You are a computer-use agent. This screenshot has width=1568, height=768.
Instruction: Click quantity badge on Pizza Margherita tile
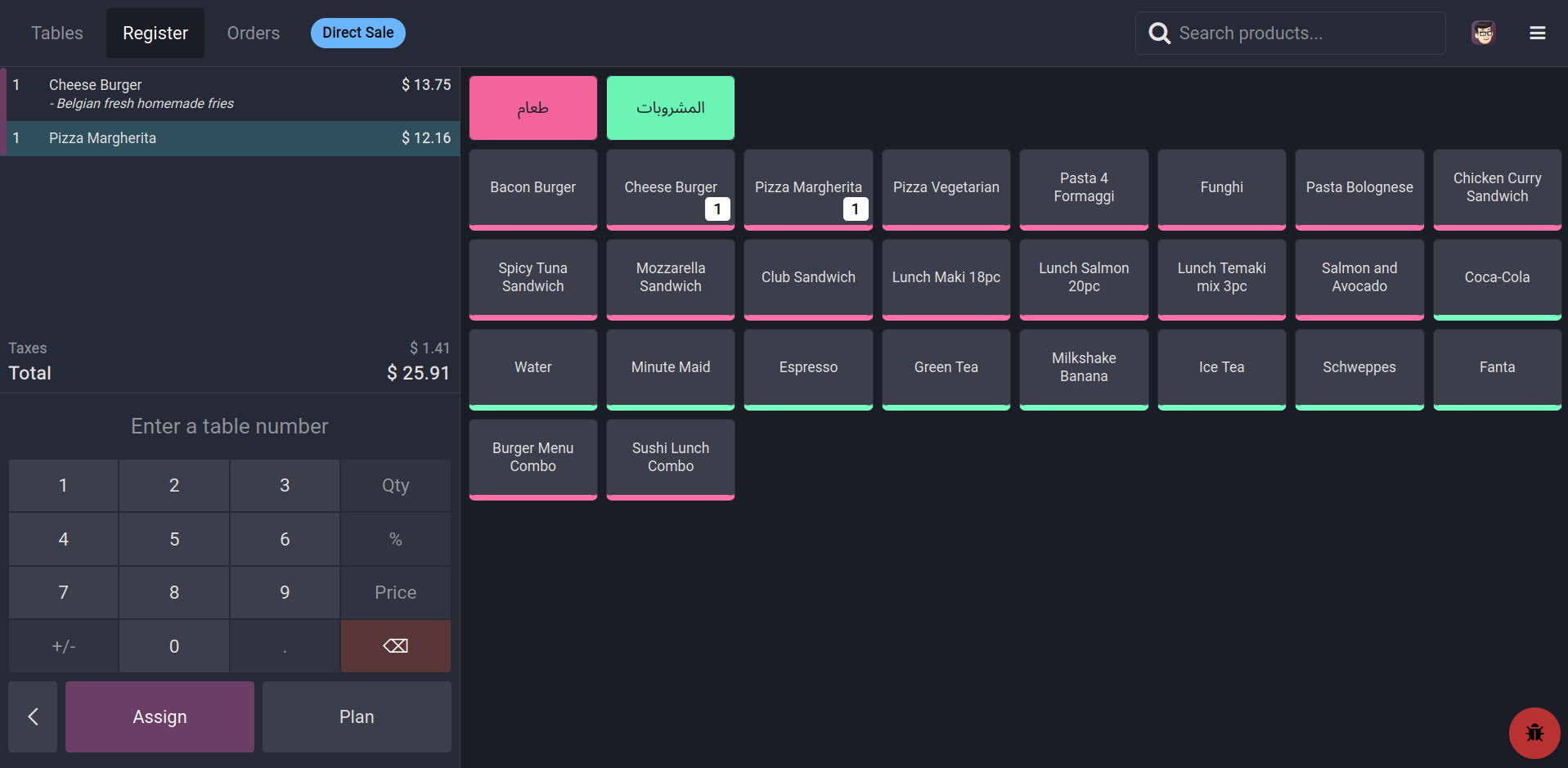click(855, 209)
